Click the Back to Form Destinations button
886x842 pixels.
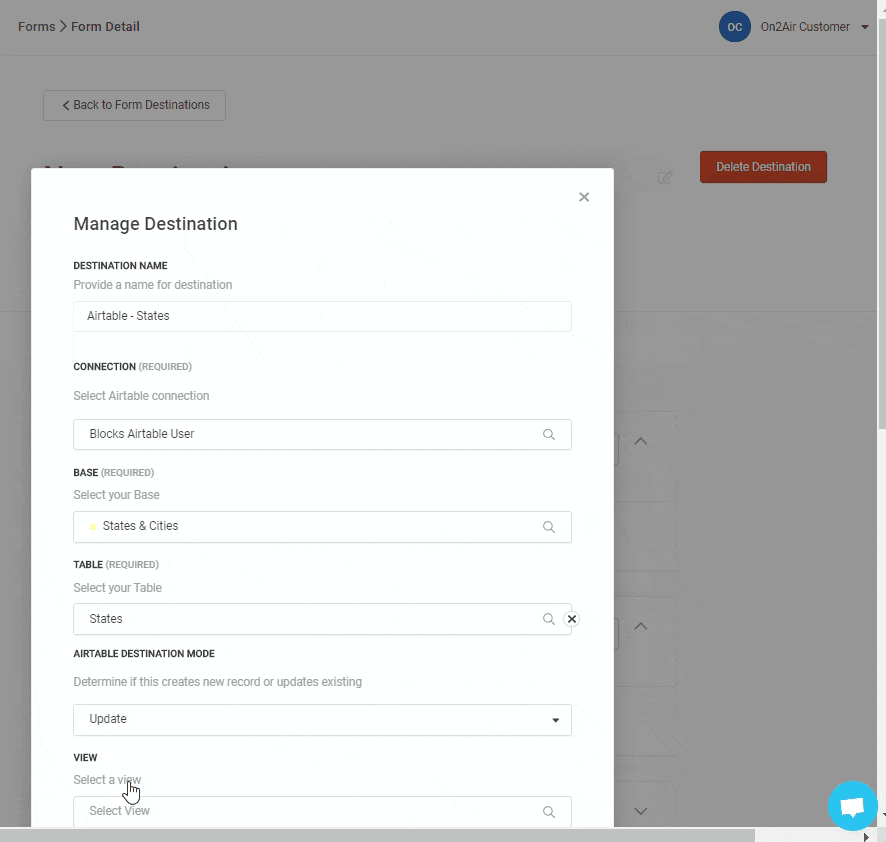(134, 105)
